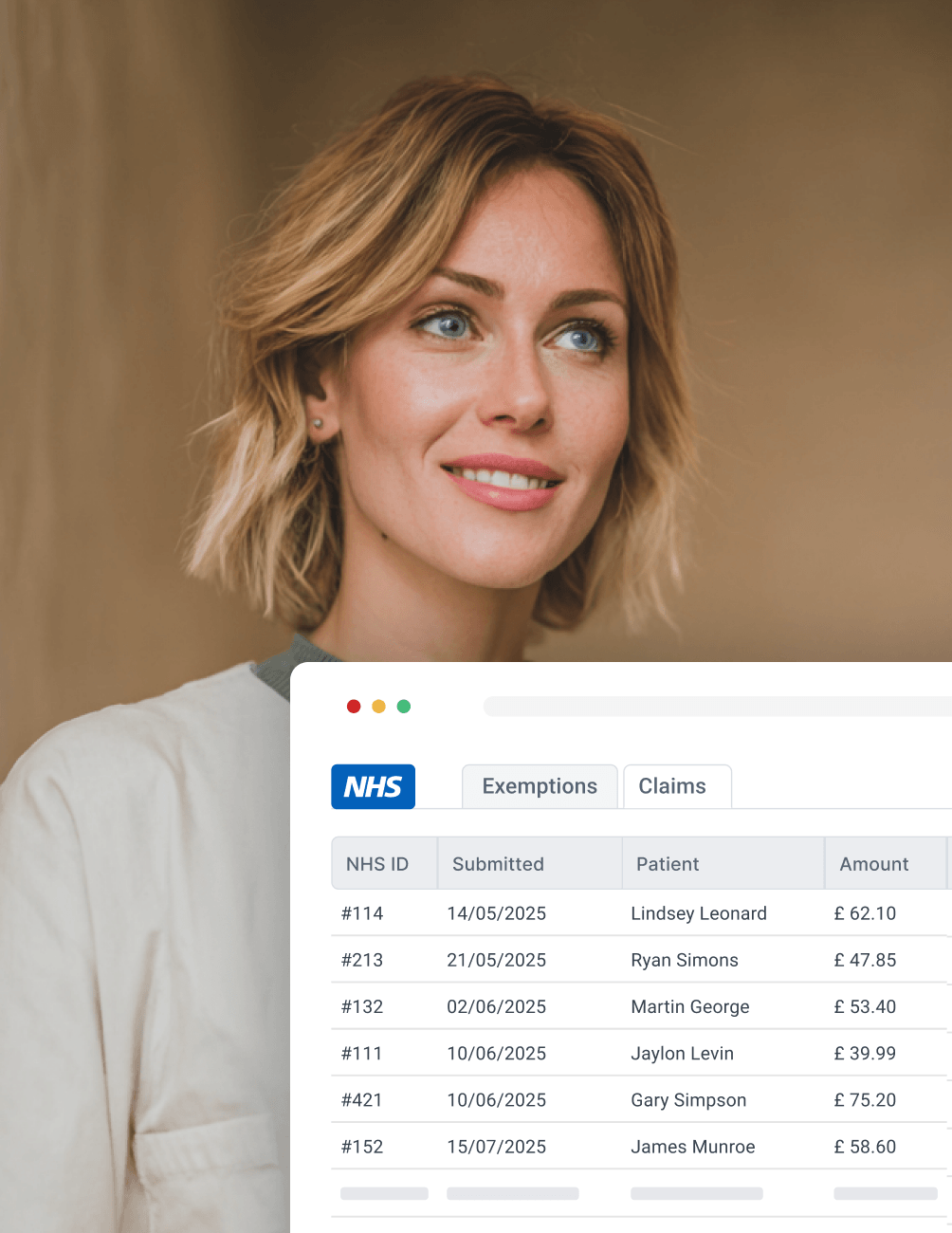Select NHS ID #421
The image size is (952, 1233).
point(361,1100)
